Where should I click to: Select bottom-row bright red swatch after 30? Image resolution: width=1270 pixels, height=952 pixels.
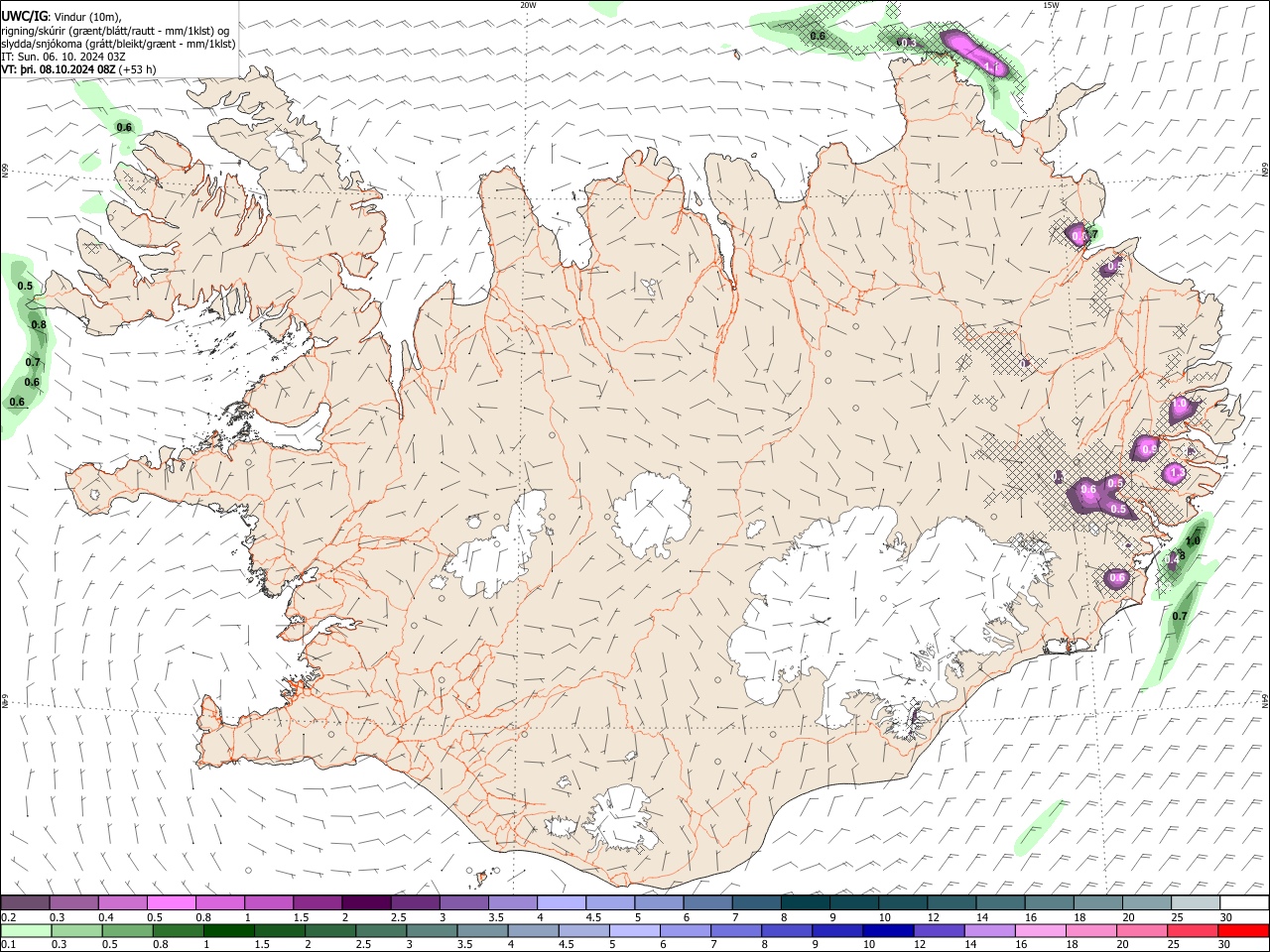(1244, 931)
